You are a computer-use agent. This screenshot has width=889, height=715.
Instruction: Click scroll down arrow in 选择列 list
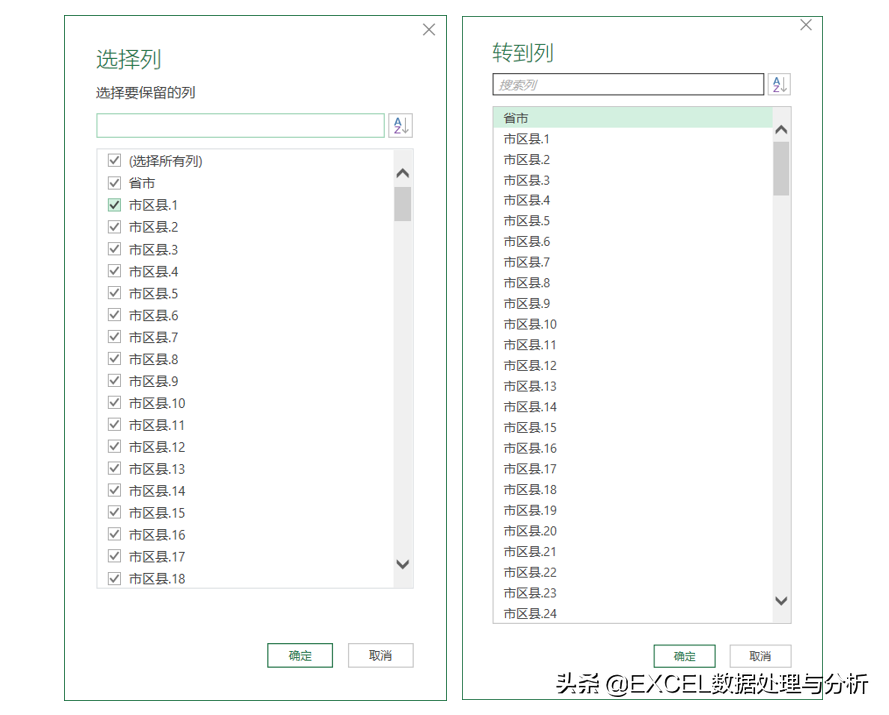click(403, 564)
